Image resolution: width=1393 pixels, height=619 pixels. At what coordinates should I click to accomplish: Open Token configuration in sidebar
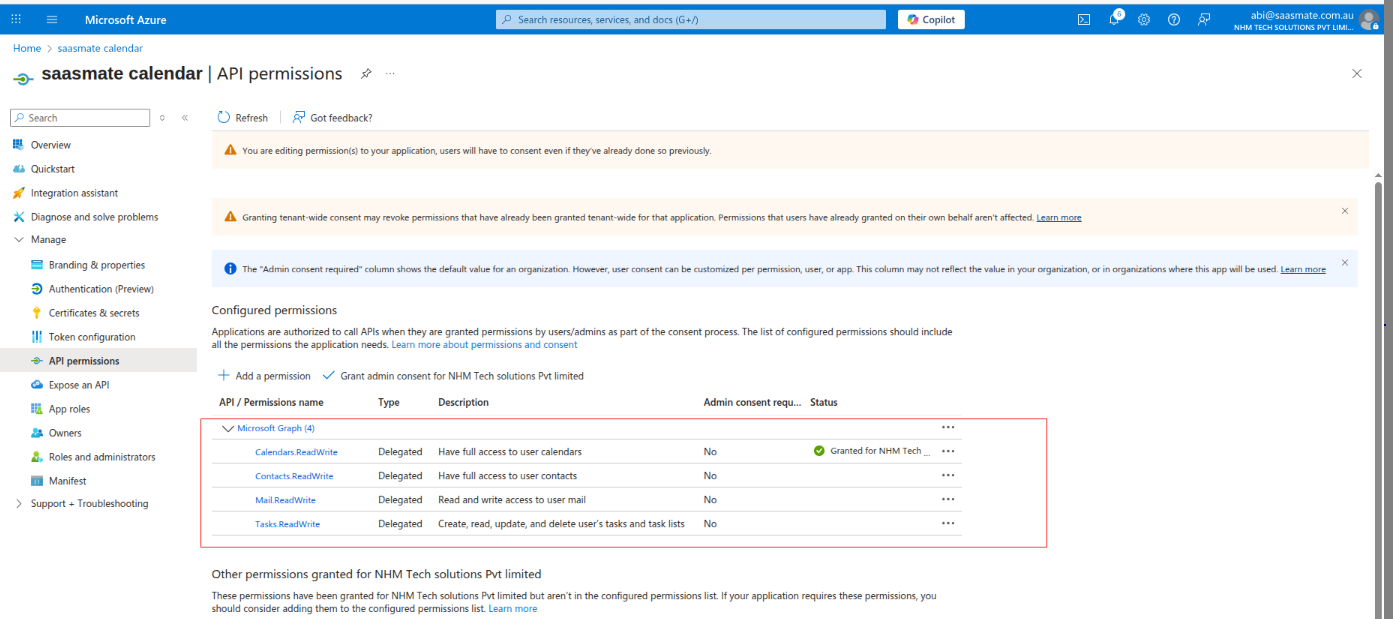[x=91, y=337]
